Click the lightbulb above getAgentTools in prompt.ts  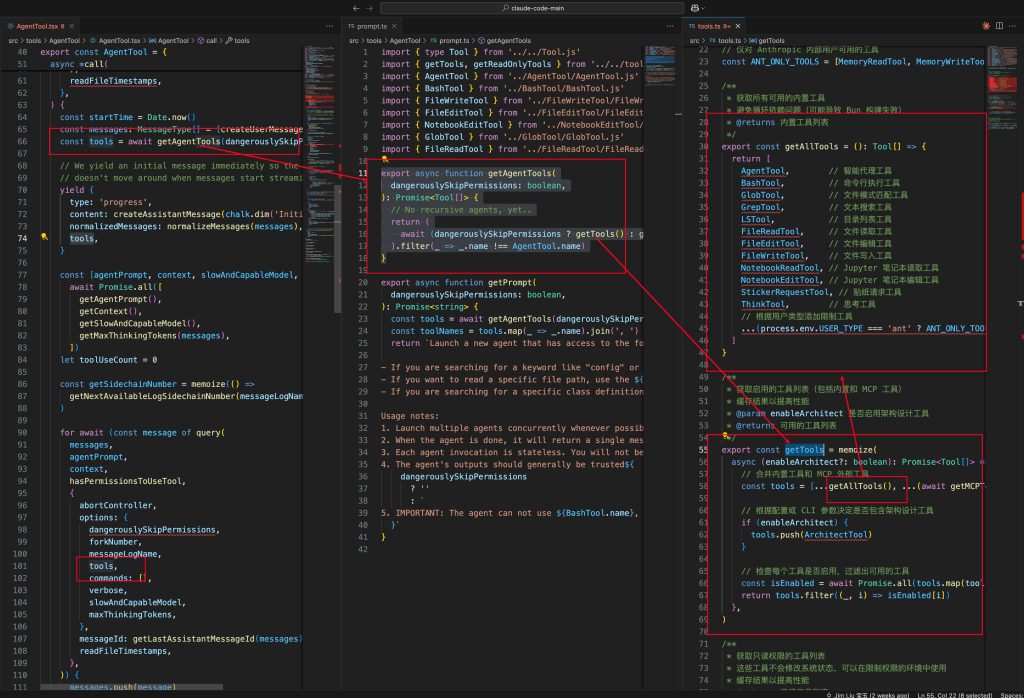click(385, 160)
